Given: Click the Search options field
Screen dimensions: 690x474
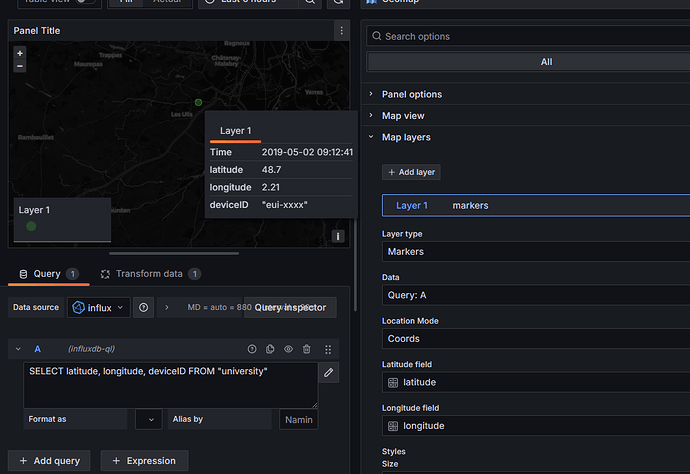Looking at the screenshot, I should (x=528, y=36).
